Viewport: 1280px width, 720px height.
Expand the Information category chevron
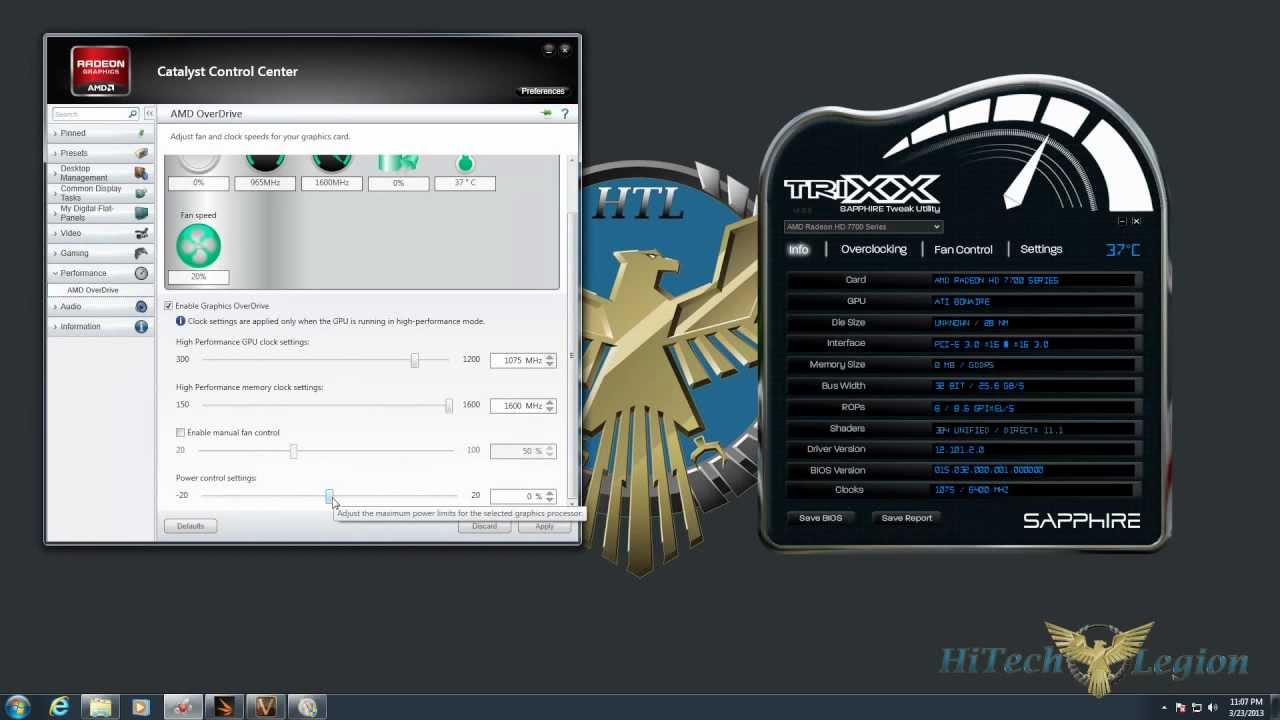(x=55, y=326)
